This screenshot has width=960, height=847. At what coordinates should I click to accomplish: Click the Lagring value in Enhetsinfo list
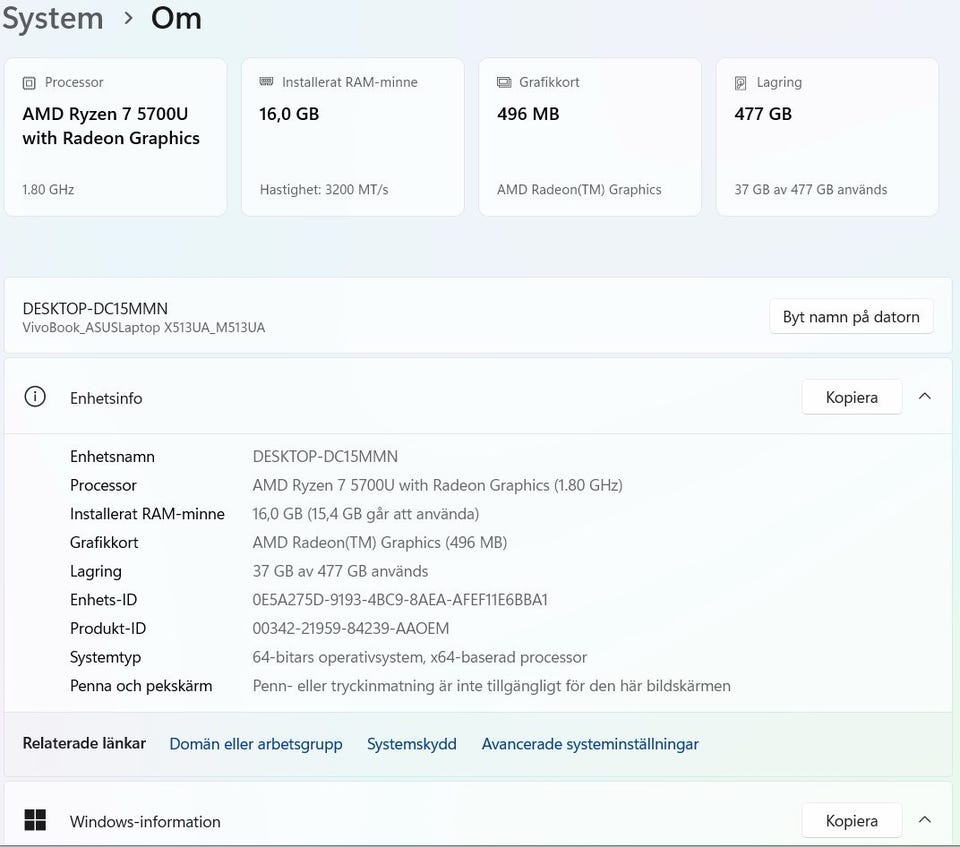click(340, 571)
